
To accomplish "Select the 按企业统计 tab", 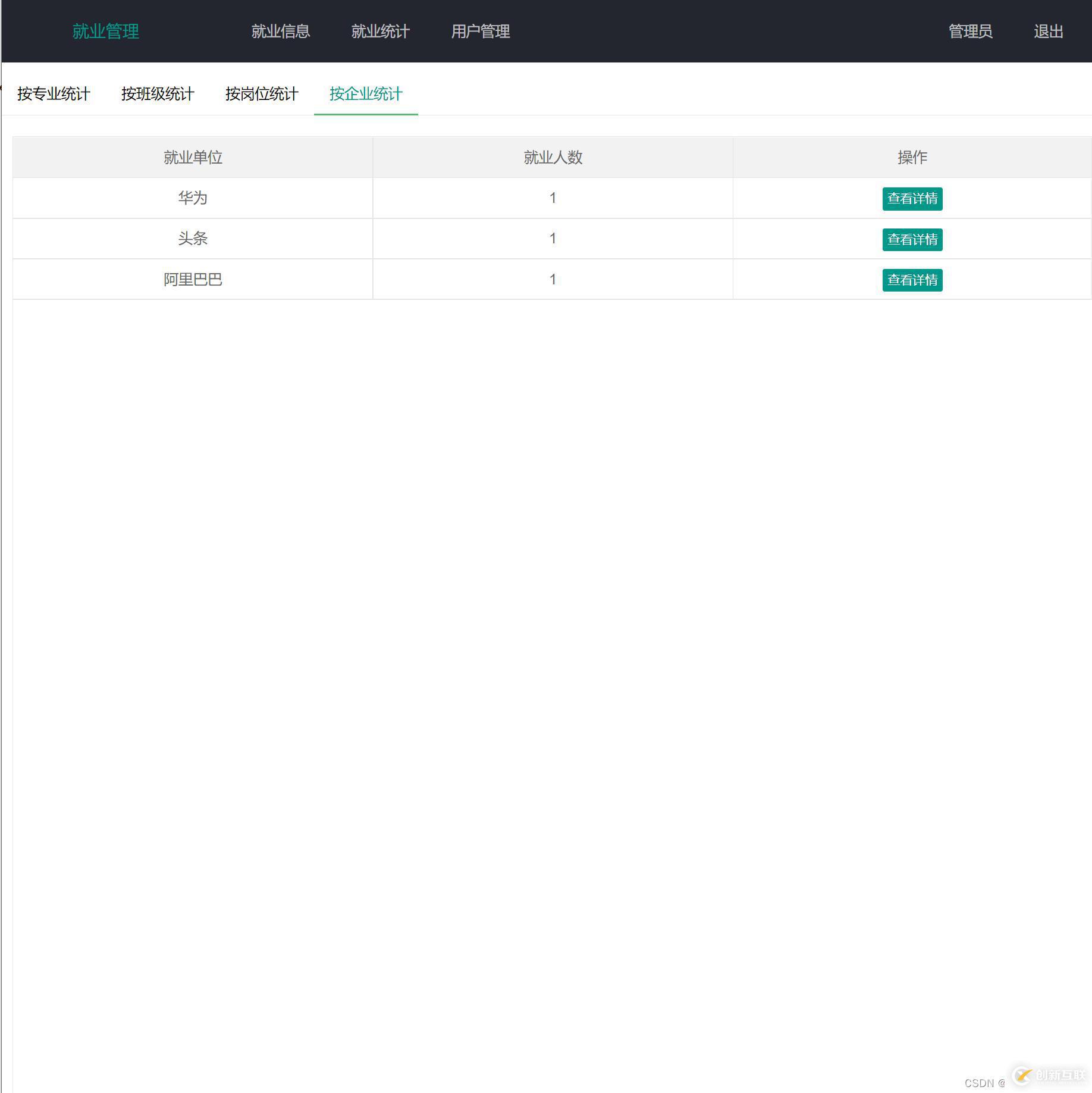I will tap(366, 94).
